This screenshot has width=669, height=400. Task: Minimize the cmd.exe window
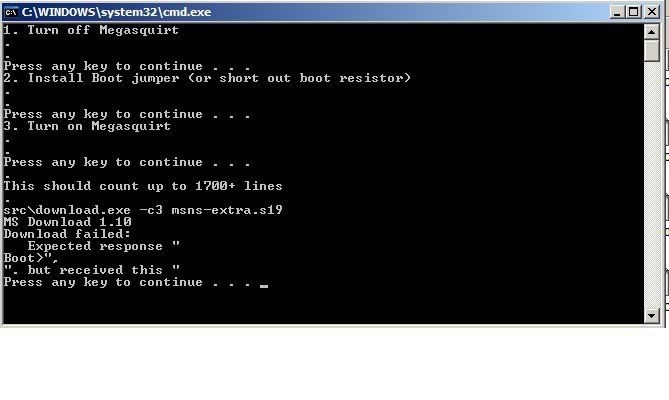coord(617,12)
